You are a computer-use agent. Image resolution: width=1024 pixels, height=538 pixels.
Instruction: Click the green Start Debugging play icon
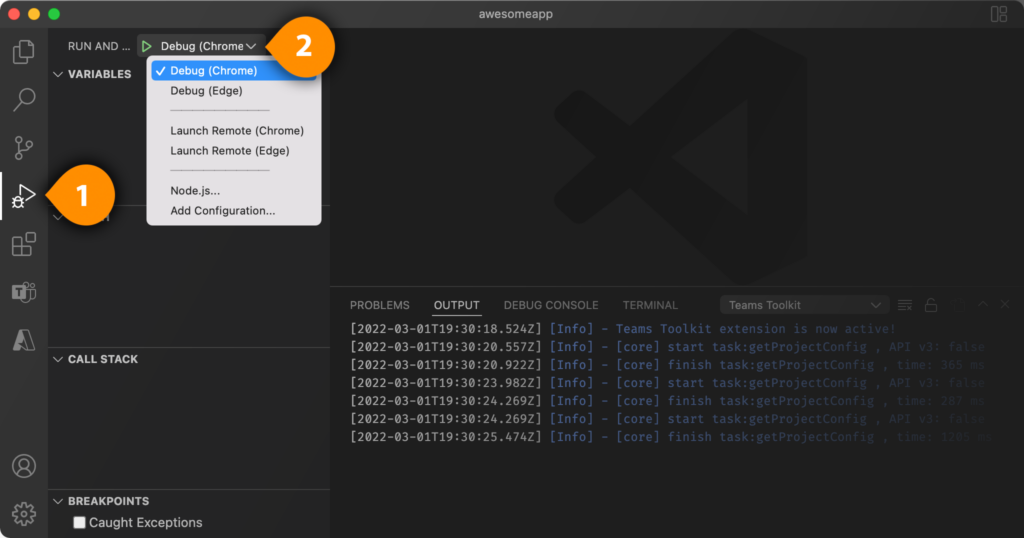point(146,46)
